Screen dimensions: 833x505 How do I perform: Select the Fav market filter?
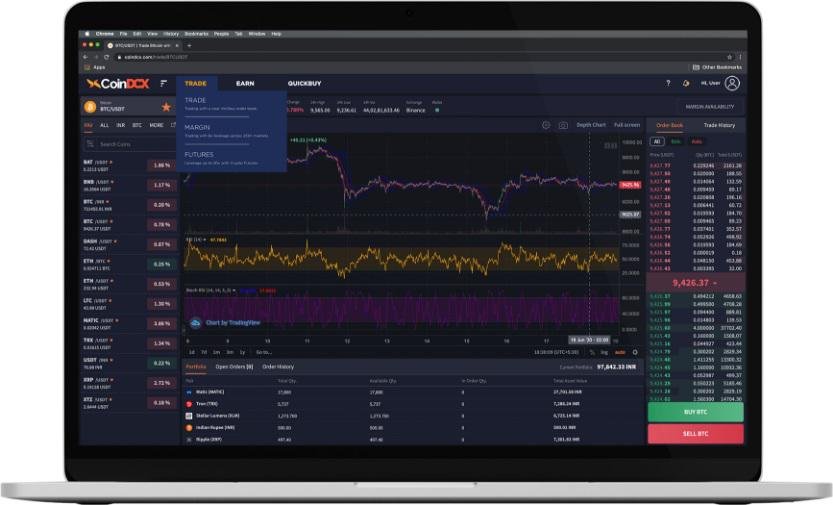tap(88, 125)
